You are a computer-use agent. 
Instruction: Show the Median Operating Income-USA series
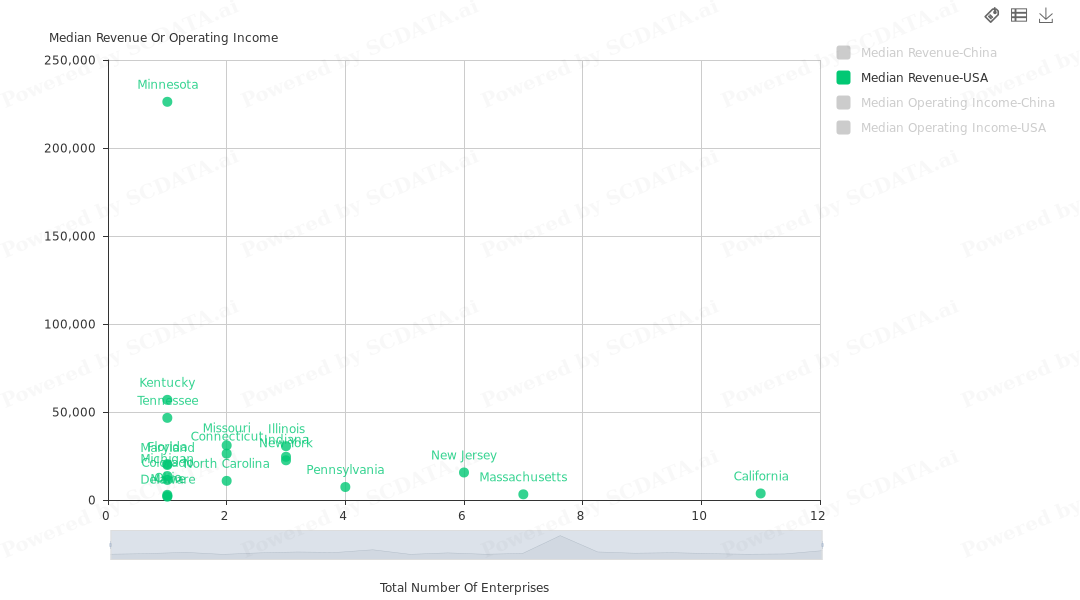(x=952, y=128)
